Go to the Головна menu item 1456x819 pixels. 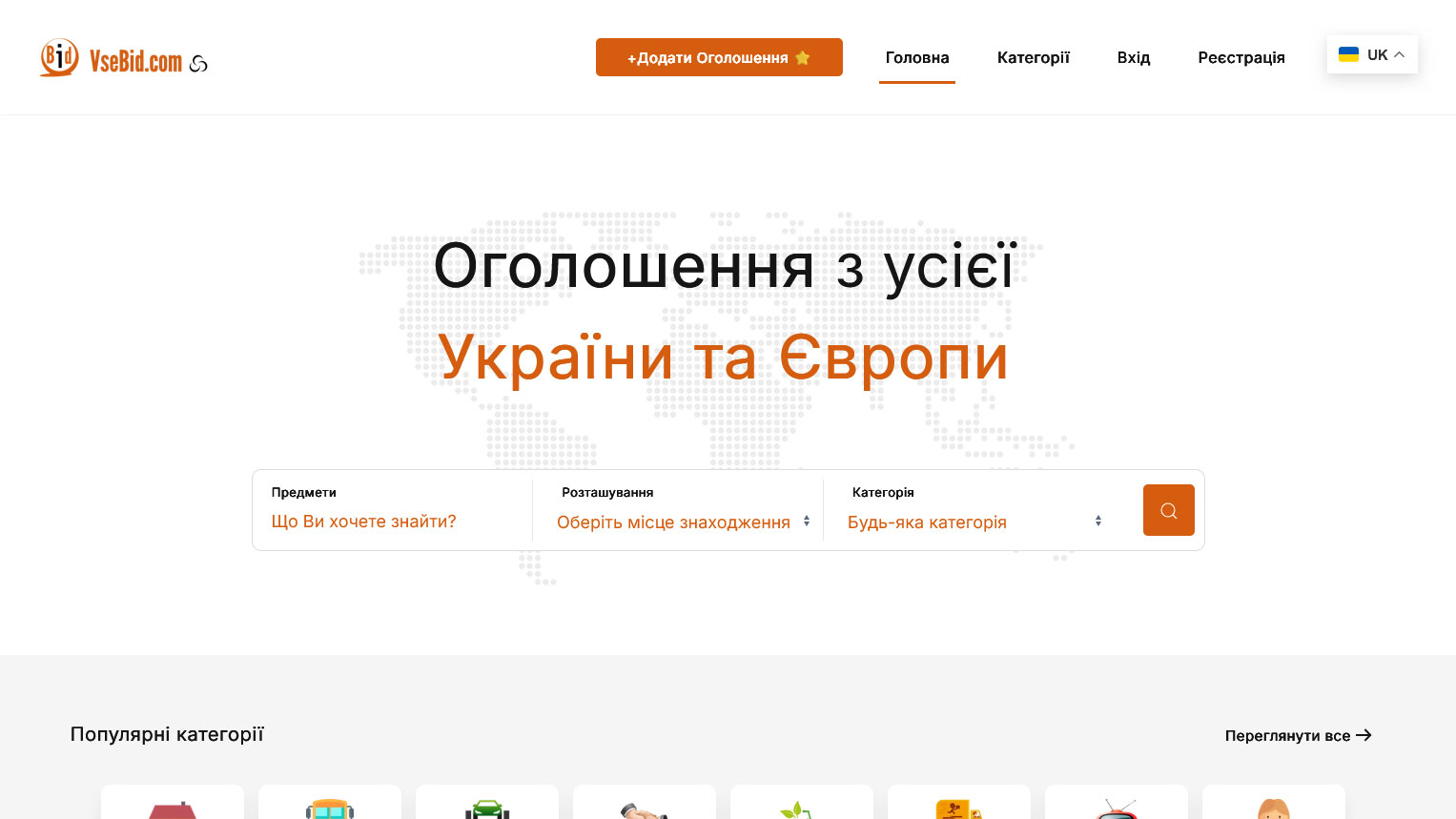[x=917, y=57]
